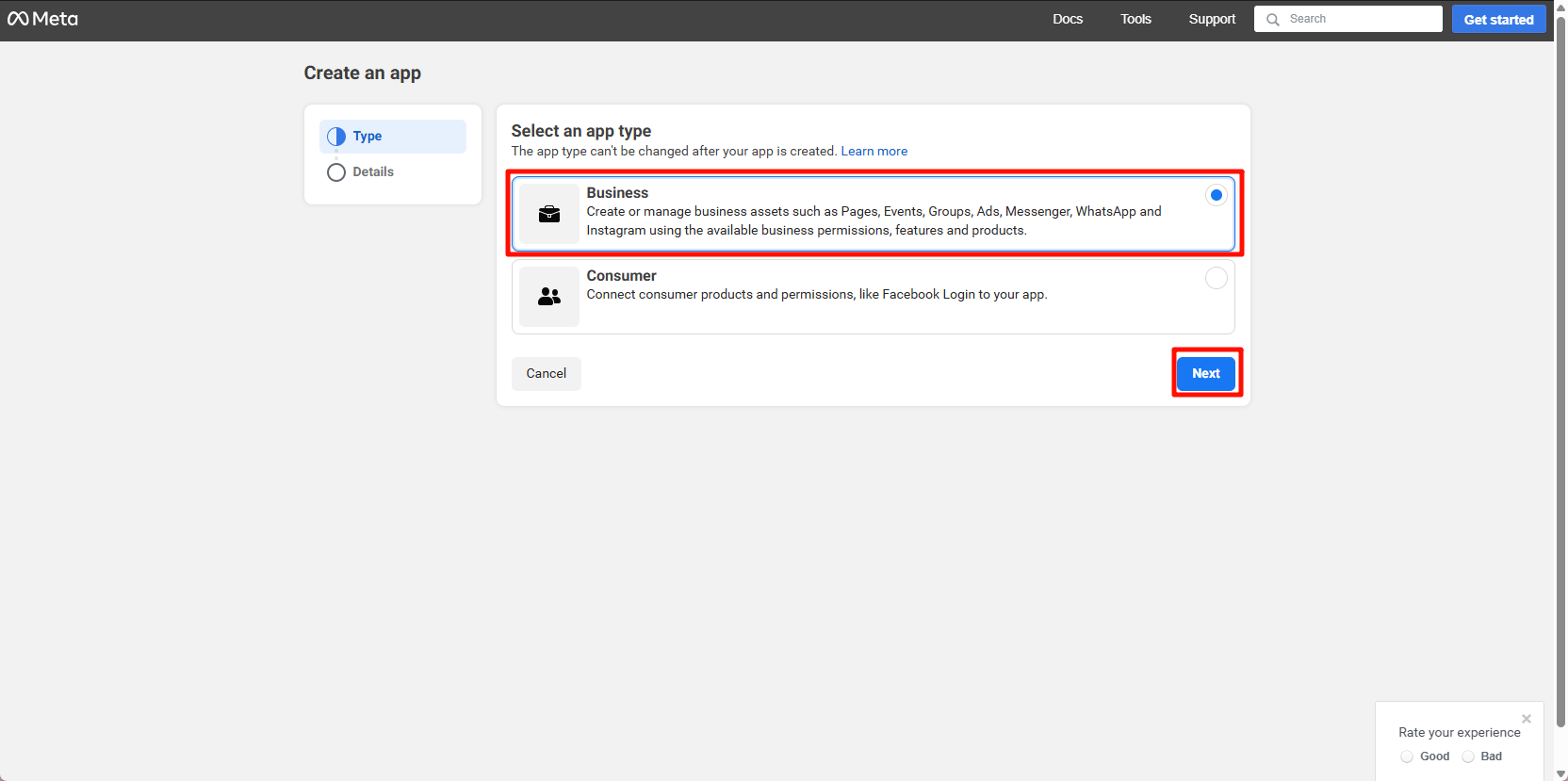Open the Docs menu
The height and width of the screenshot is (781, 1568).
point(1068,19)
